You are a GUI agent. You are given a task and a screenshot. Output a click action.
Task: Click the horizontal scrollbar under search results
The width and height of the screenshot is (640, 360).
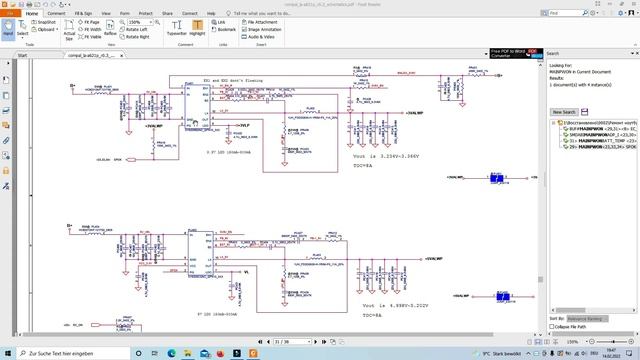[x=571, y=310]
